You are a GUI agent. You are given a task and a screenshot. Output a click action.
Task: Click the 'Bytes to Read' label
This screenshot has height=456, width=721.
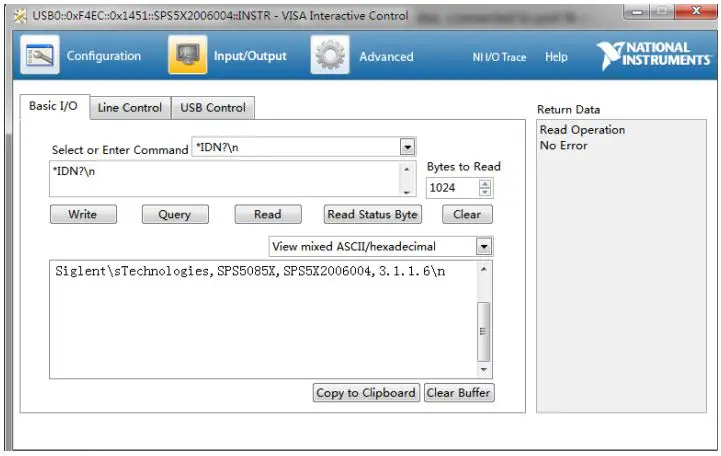click(464, 166)
